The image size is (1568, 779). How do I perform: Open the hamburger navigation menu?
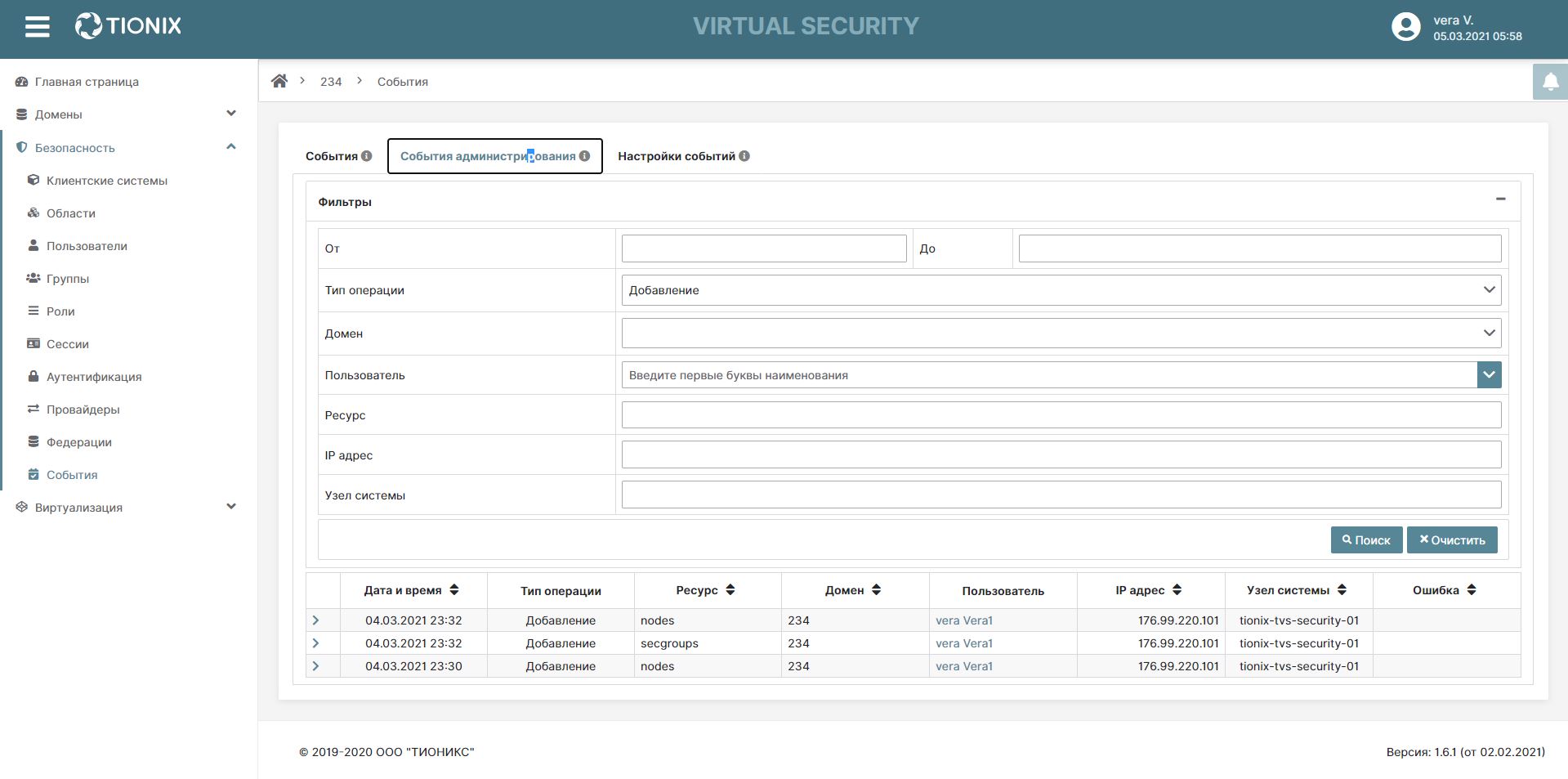[37, 27]
